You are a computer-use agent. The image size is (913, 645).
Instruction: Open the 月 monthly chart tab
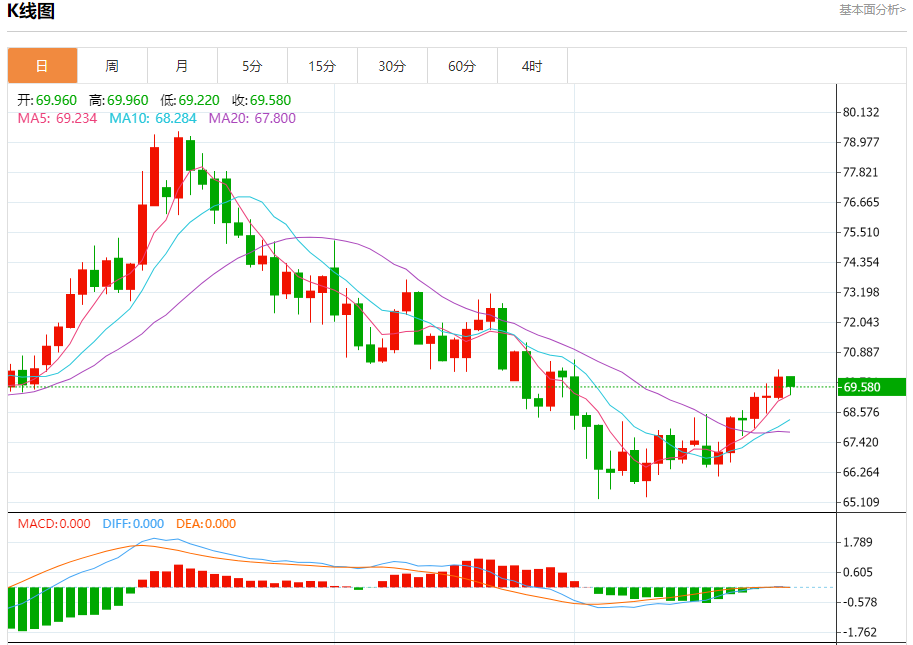click(182, 66)
